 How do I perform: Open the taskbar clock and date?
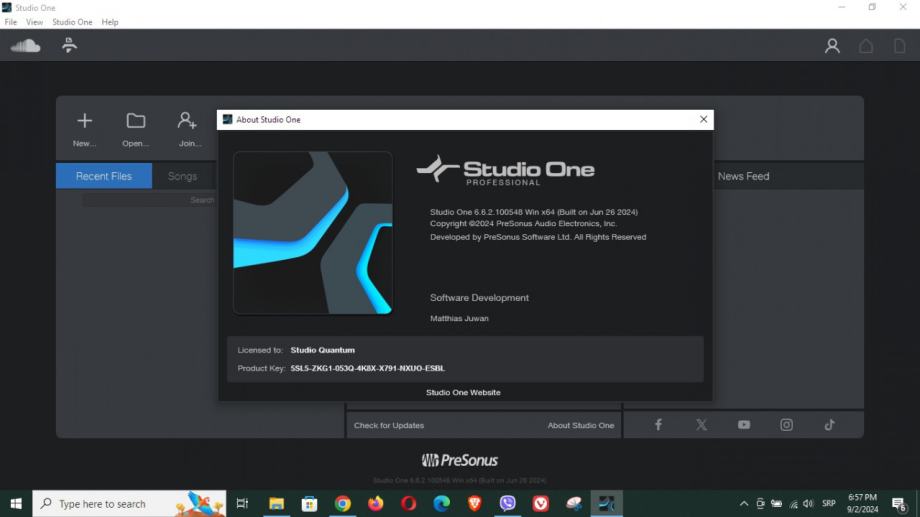[862, 504]
